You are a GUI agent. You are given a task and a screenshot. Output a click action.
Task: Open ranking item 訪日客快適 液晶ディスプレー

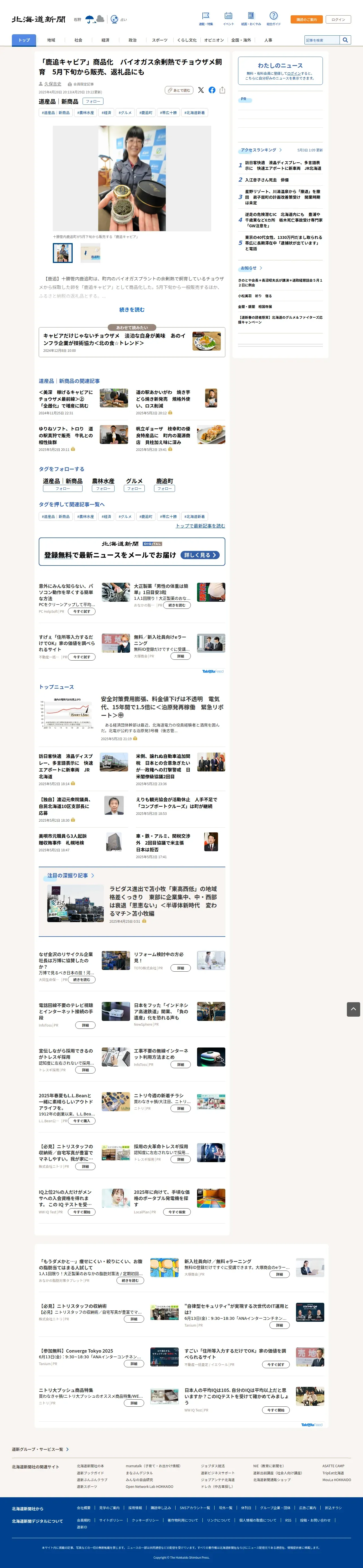coord(283,166)
